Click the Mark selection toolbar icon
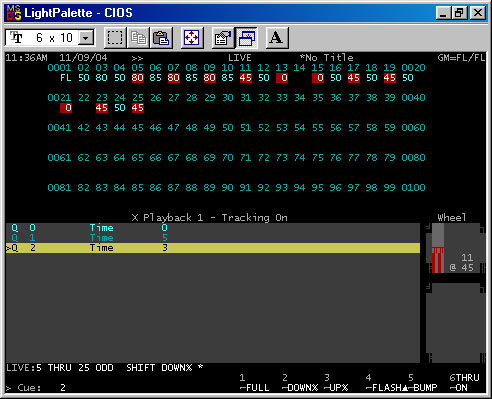This screenshot has height=399, width=492. (x=115, y=38)
